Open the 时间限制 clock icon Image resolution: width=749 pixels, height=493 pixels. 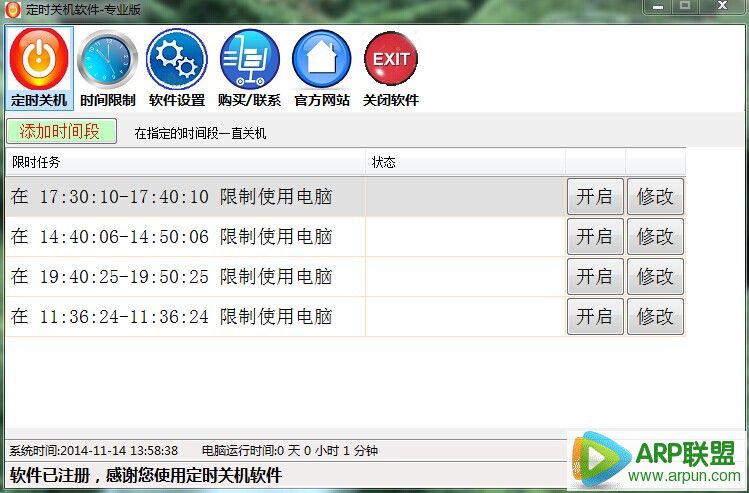pos(107,68)
